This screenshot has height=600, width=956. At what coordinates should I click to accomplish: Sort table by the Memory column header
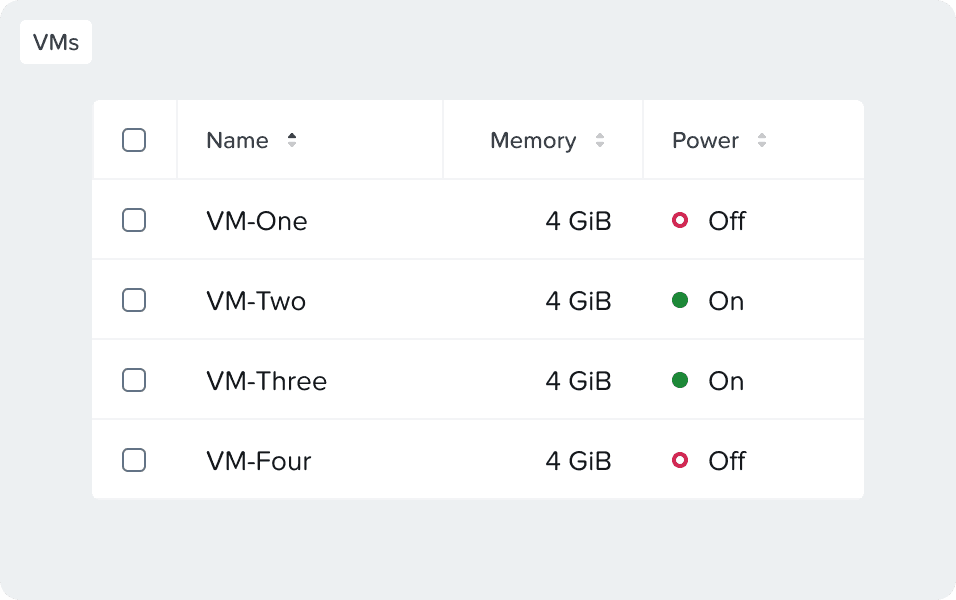click(532, 140)
